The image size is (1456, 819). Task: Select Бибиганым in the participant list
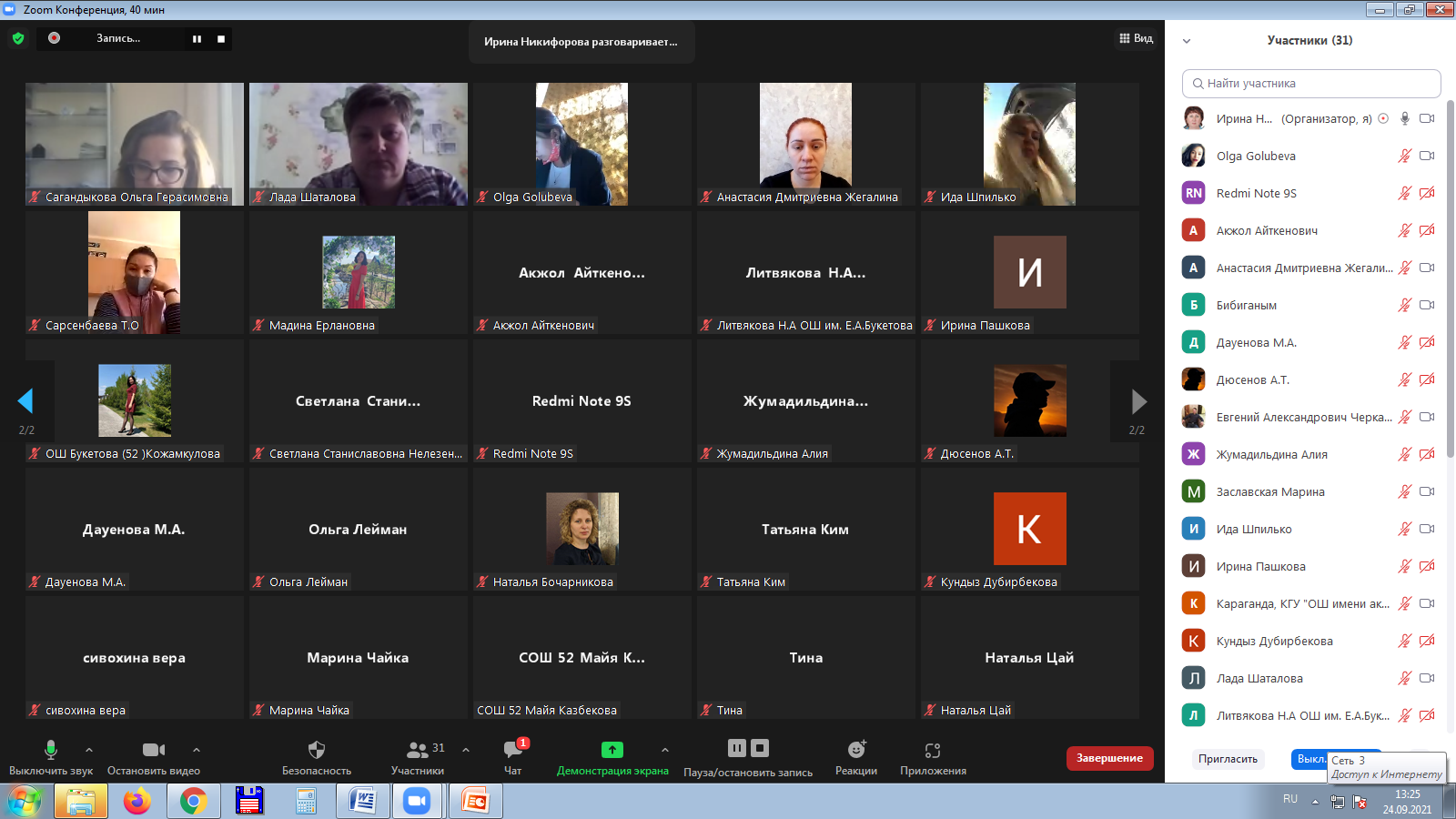pos(1247,305)
